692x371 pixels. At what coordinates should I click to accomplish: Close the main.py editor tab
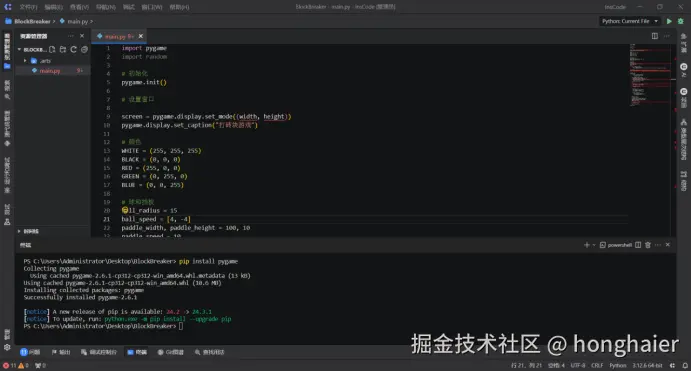tap(141, 36)
